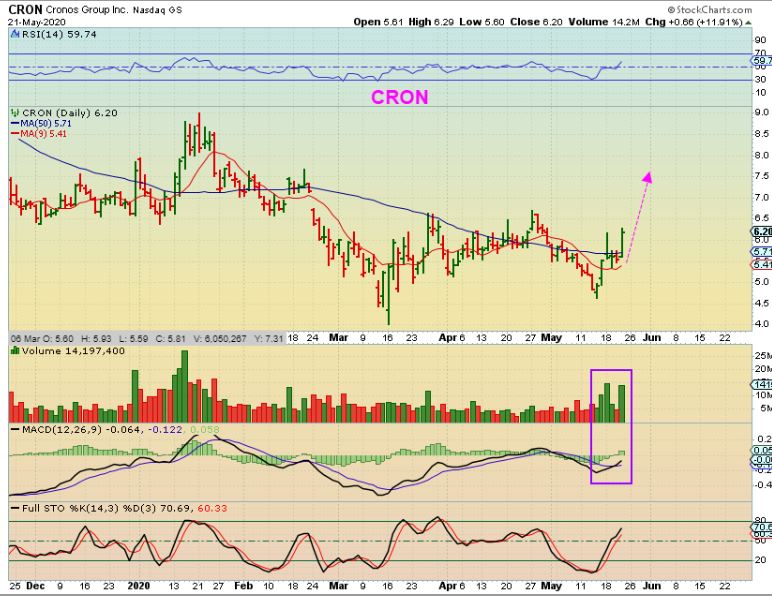
Task: Select the bold CRON ticker symbol in header
Action: point(26,9)
